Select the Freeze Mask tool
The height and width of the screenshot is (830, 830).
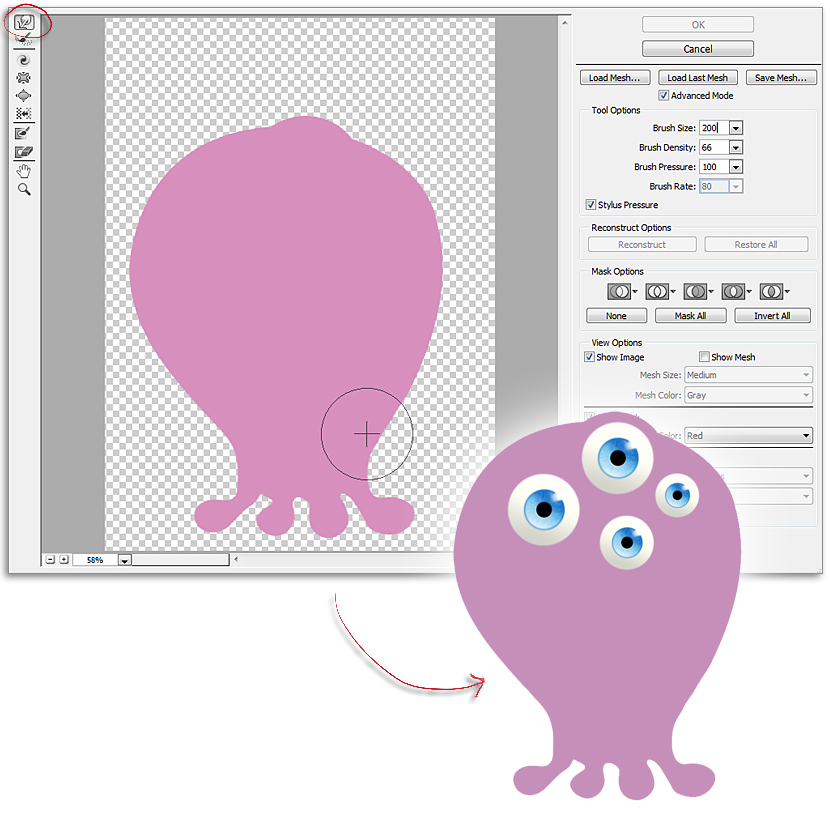click(24, 133)
